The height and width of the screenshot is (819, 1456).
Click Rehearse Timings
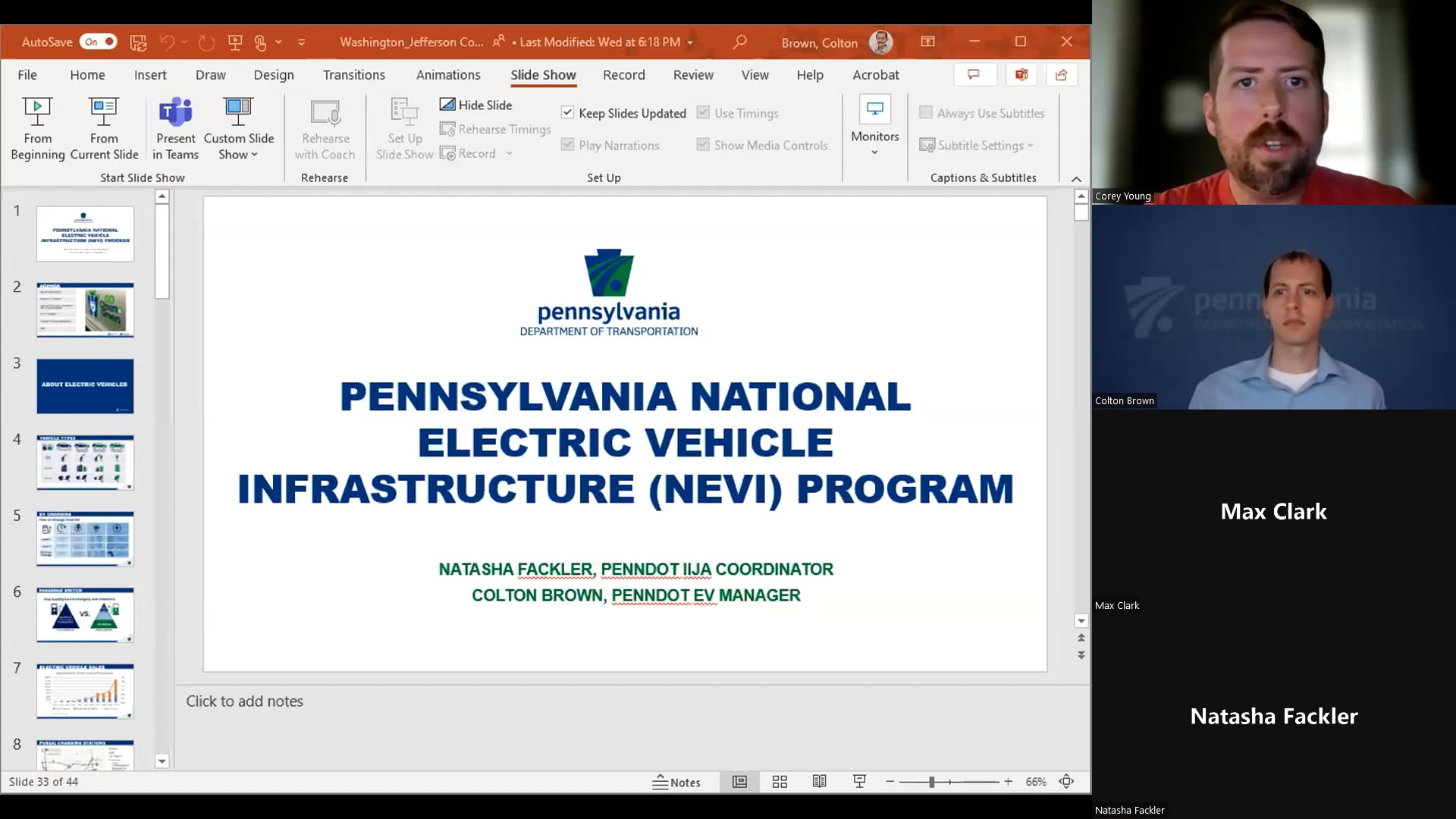click(495, 129)
